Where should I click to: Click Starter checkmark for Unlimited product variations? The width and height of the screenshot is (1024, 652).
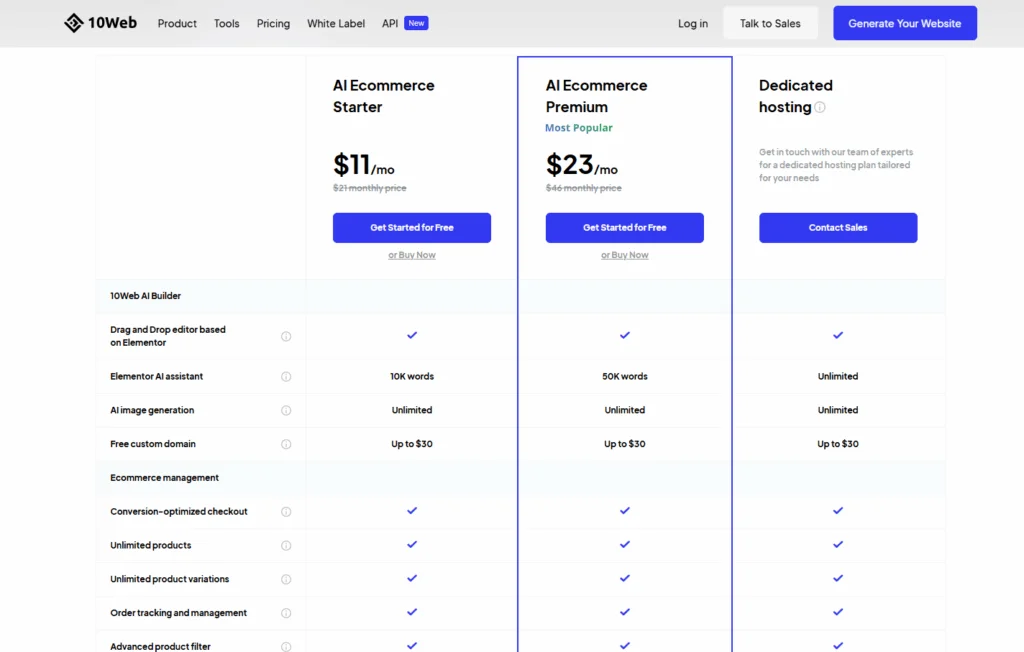pos(412,578)
